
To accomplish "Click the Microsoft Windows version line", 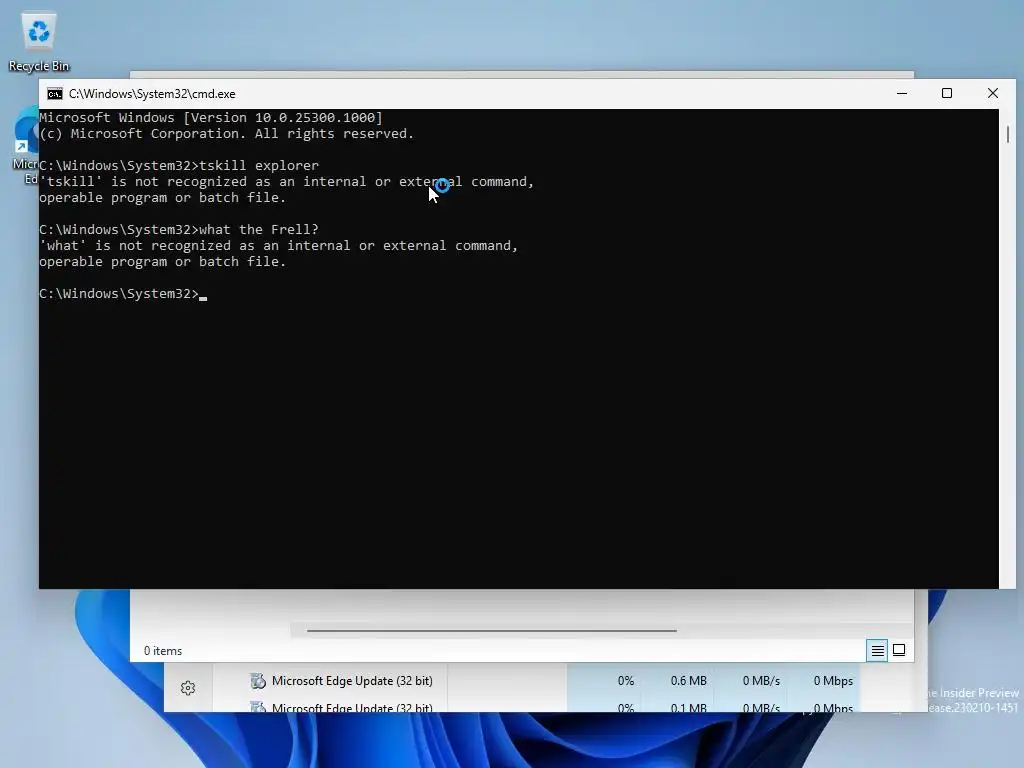I will pos(211,118).
